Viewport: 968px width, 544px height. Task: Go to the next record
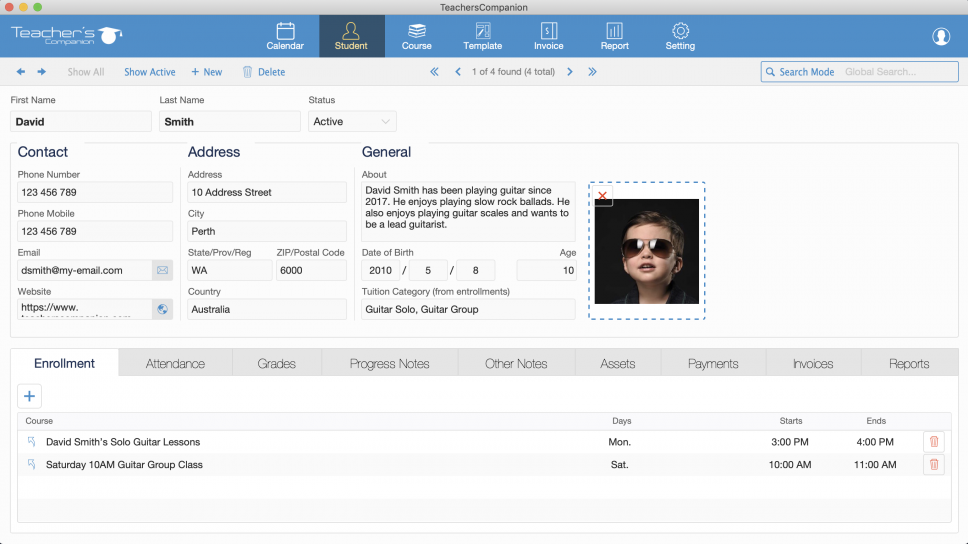pyautogui.click(x=570, y=72)
